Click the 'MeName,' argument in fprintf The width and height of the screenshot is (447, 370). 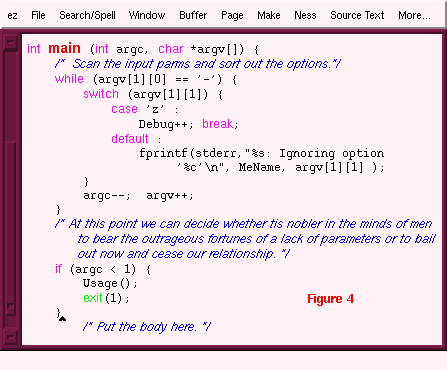[262, 167]
